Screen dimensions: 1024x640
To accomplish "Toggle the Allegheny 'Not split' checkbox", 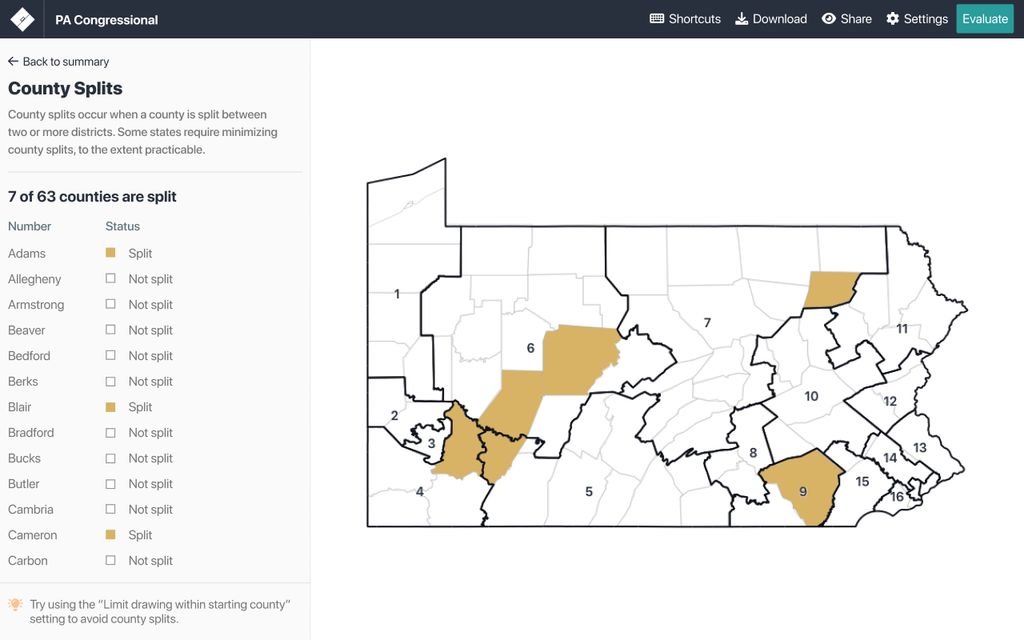I will (x=110, y=278).
